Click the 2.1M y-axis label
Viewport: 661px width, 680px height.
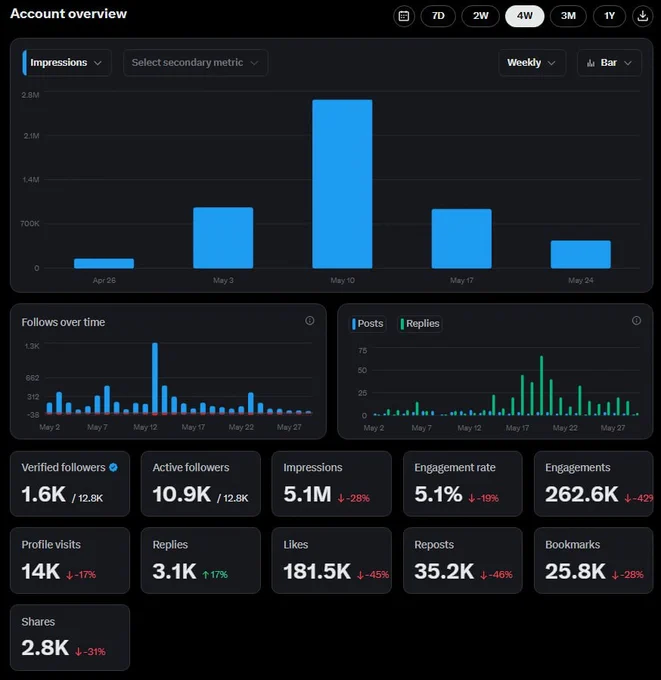(x=31, y=136)
